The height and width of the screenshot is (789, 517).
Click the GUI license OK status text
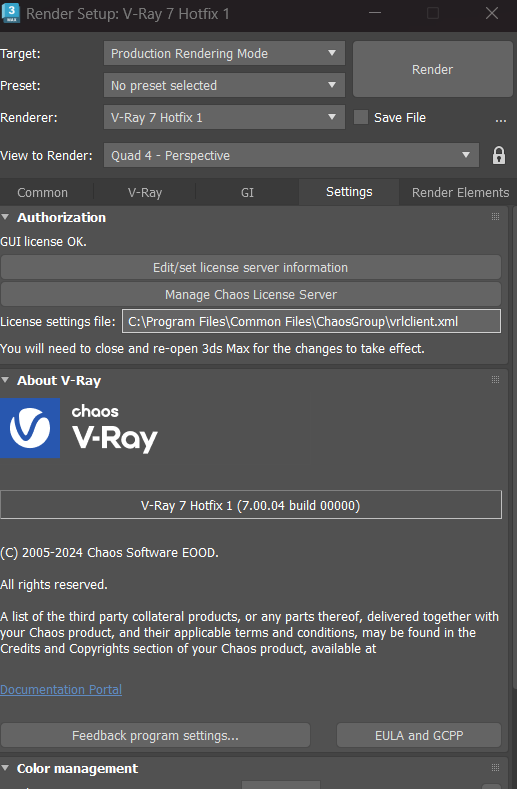click(x=43, y=242)
